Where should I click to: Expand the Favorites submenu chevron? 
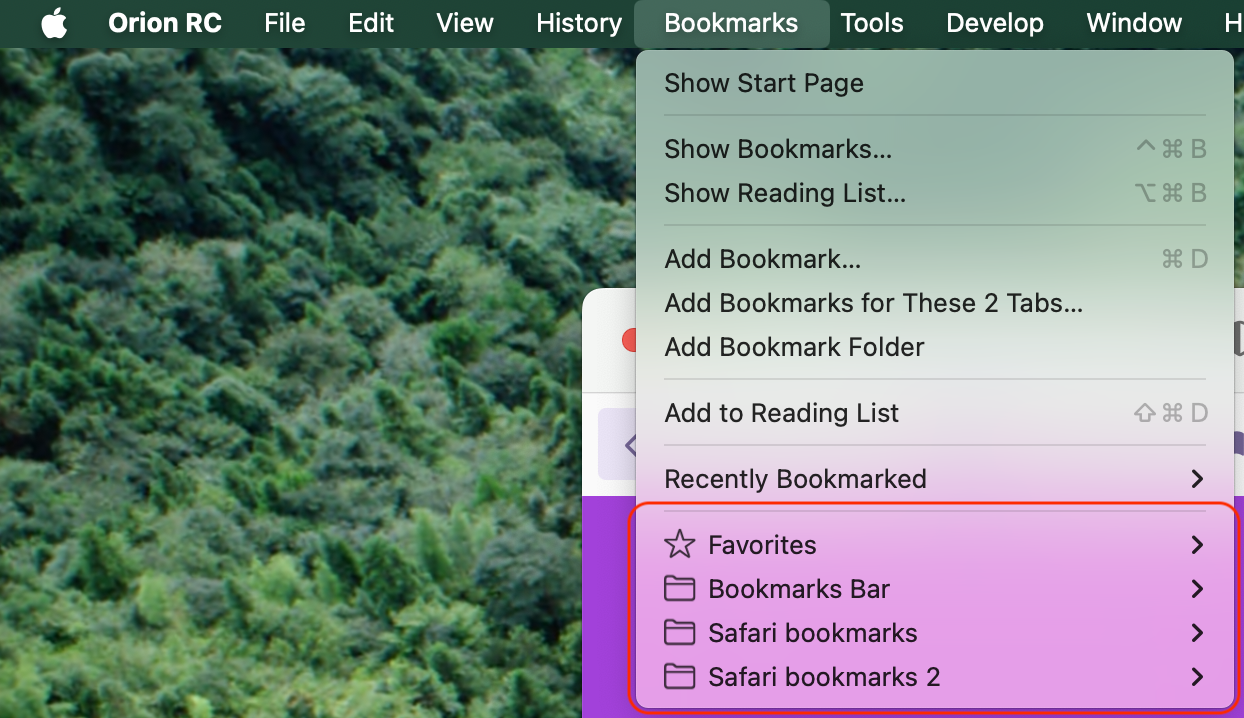pos(1197,545)
